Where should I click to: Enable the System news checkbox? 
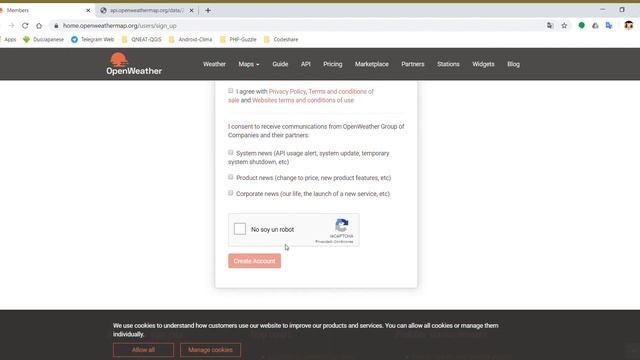(x=231, y=152)
